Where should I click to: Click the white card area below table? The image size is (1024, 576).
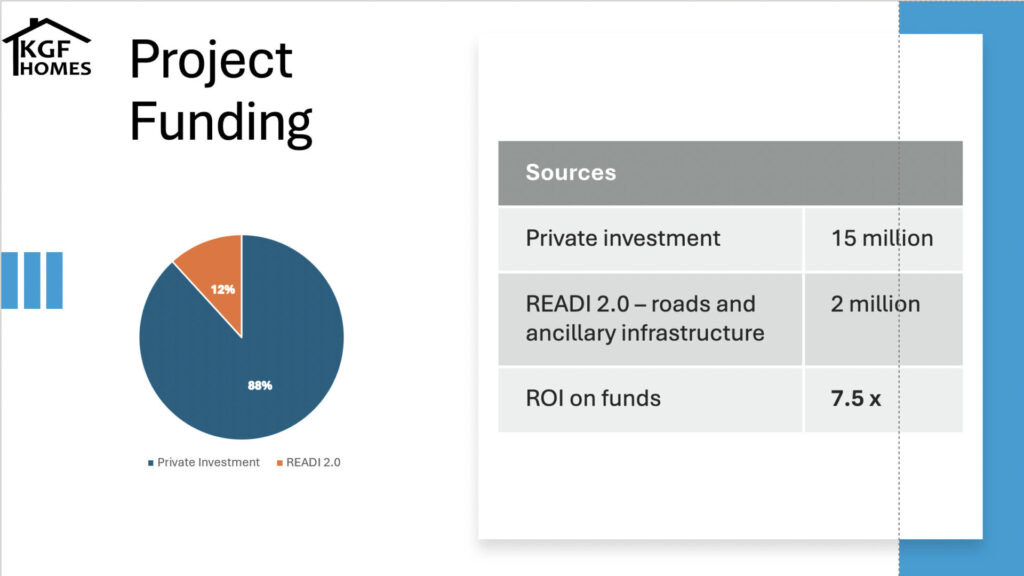[x=730, y=486]
